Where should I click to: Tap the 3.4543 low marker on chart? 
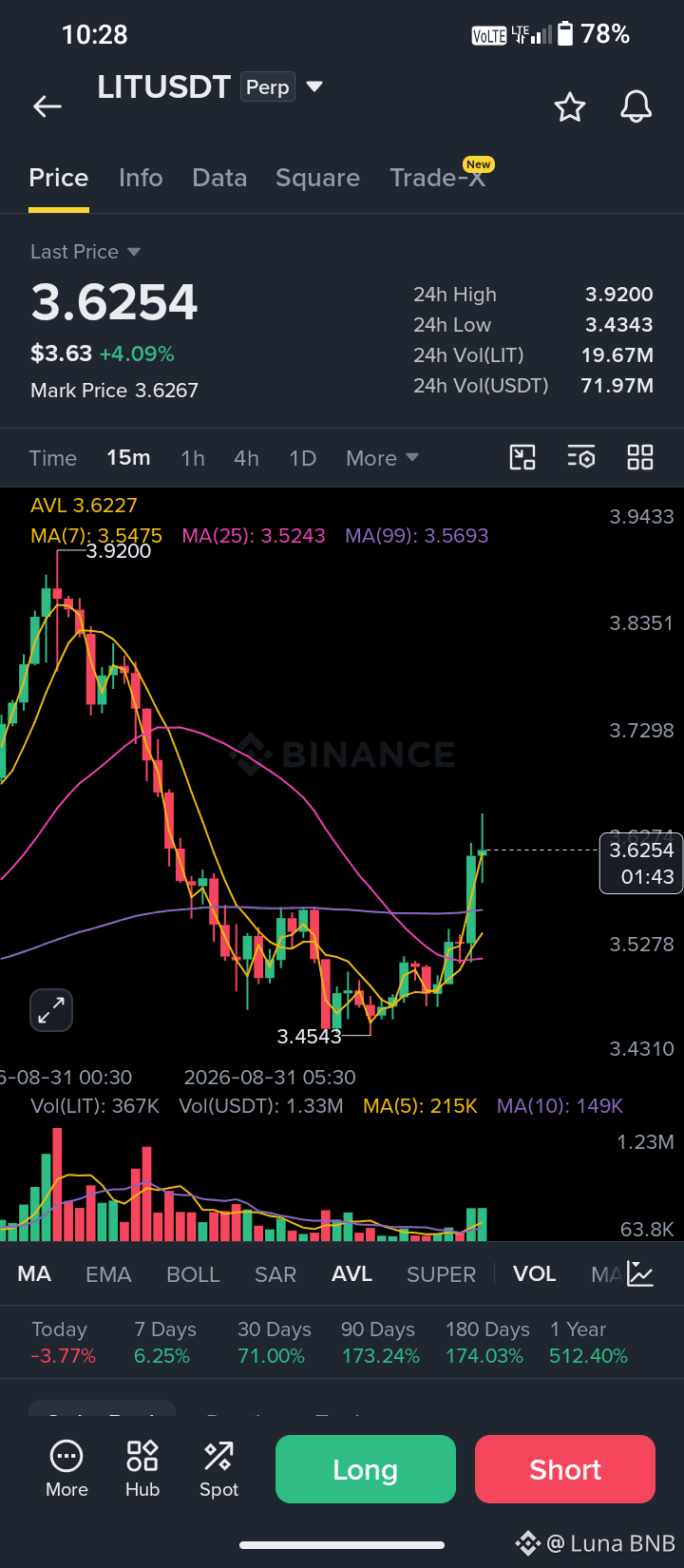[309, 1037]
